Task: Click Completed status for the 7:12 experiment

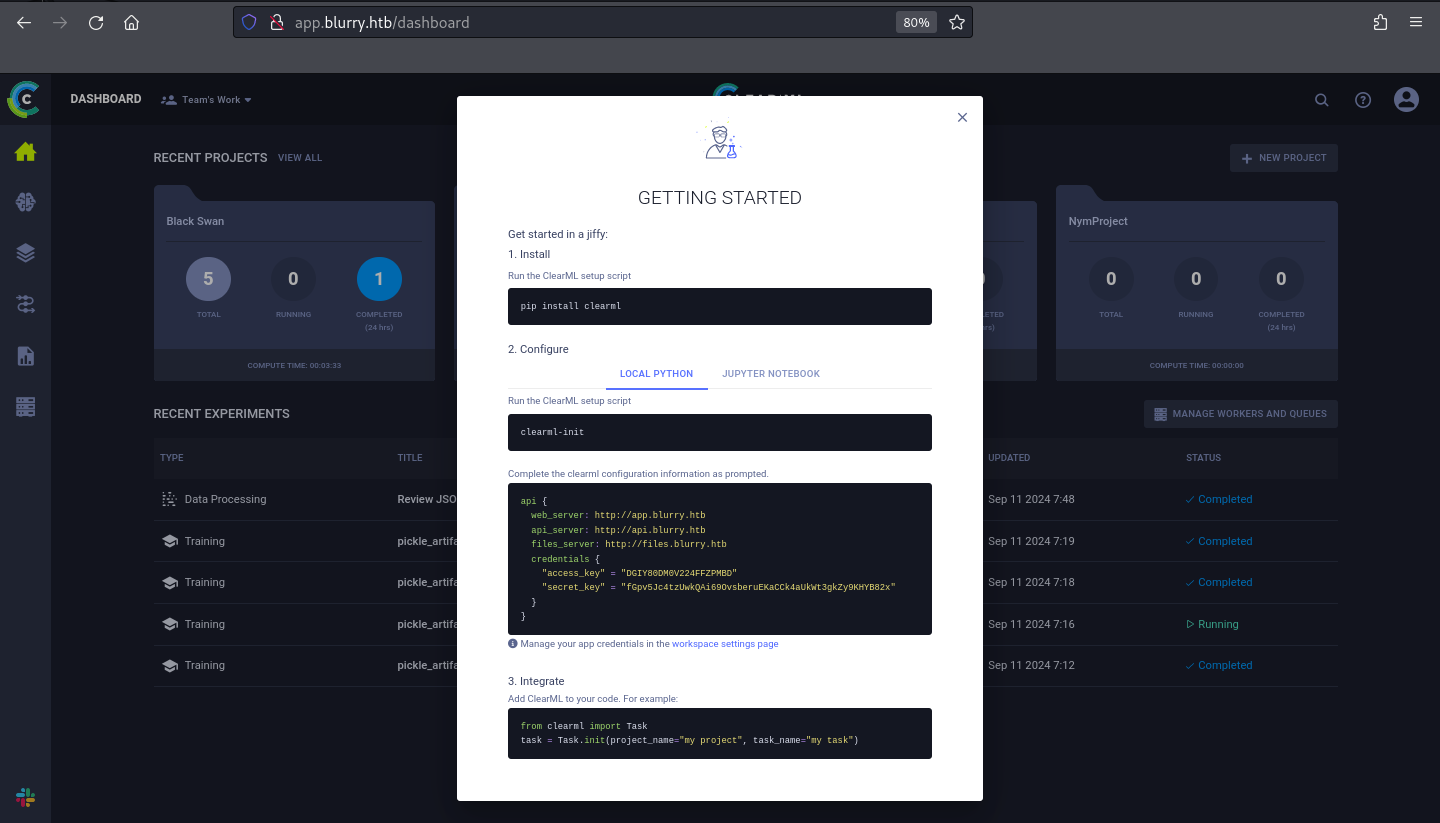Action: [1219, 665]
